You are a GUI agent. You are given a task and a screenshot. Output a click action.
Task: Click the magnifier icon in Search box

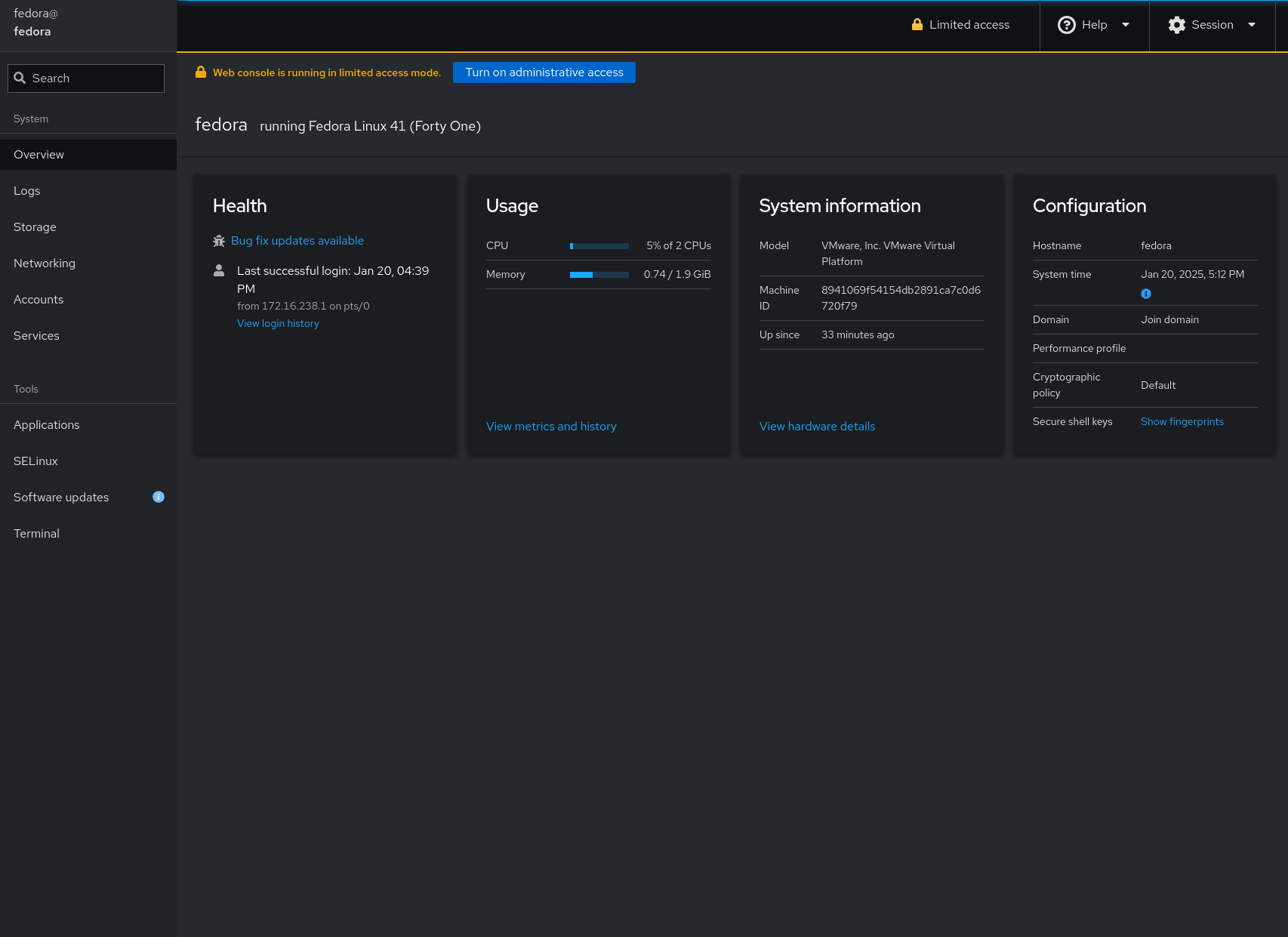(x=20, y=79)
